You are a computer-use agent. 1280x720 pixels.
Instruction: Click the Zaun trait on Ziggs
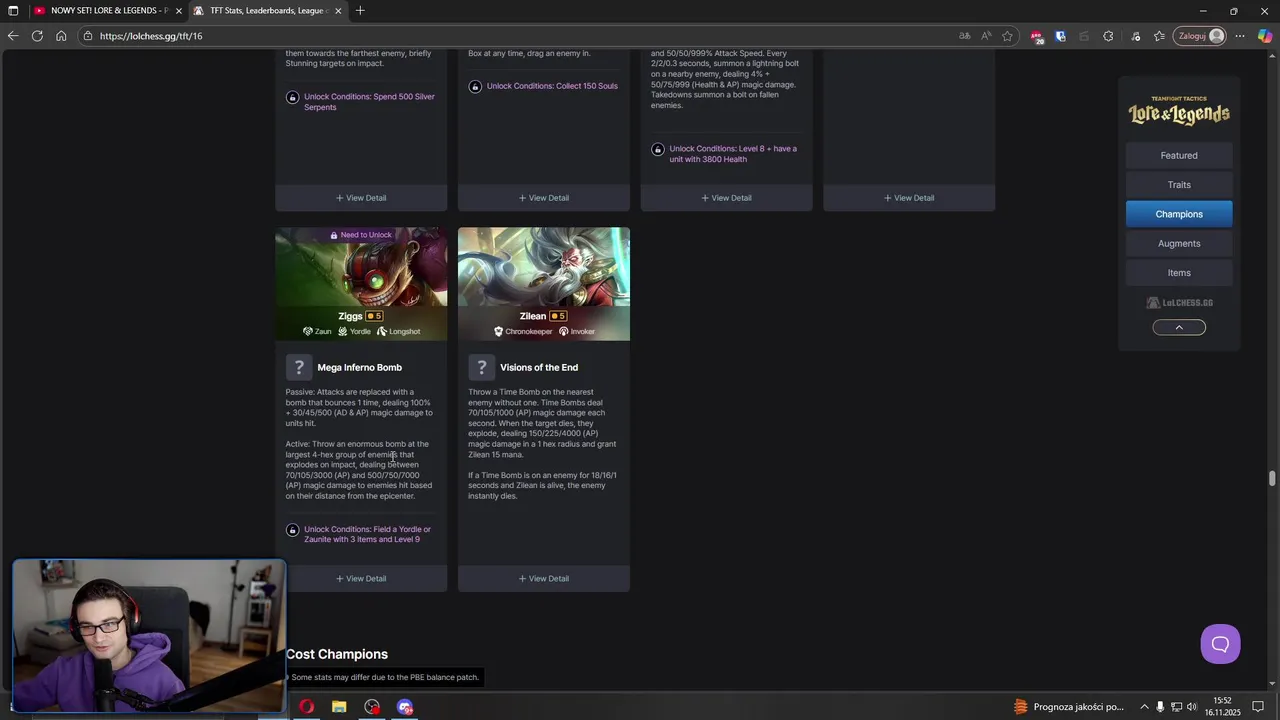click(317, 331)
